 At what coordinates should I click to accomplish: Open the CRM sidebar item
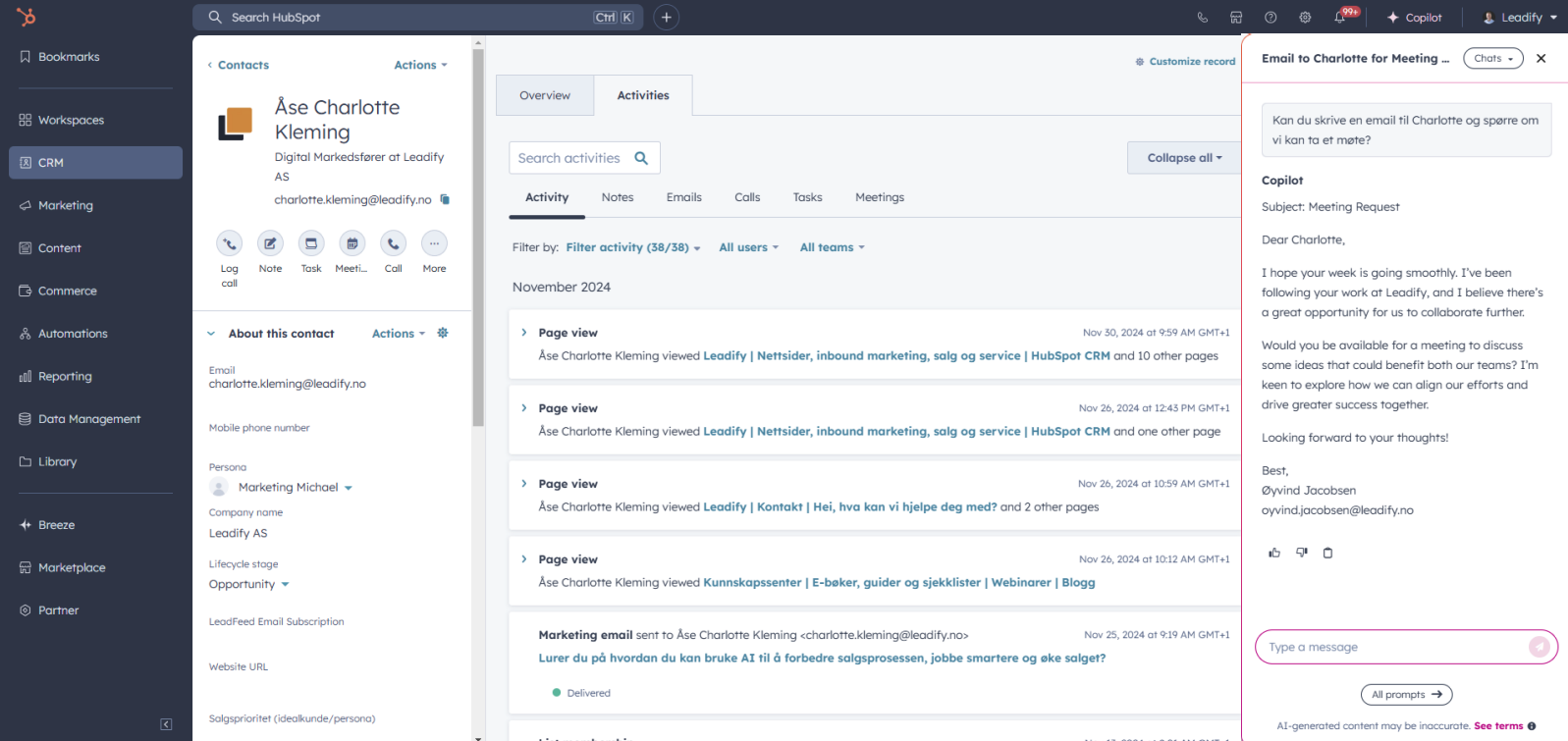tap(96, 163)
